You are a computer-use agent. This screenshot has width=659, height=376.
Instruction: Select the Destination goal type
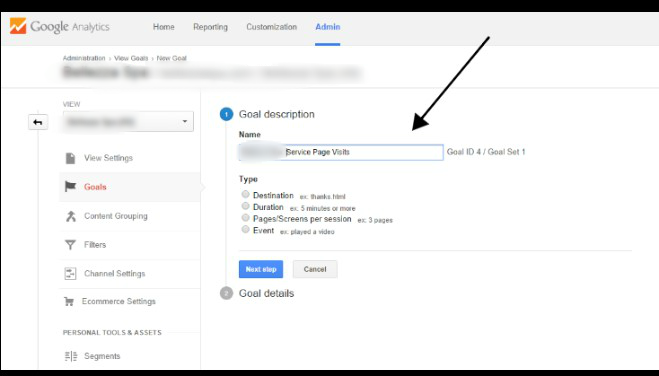245,194
